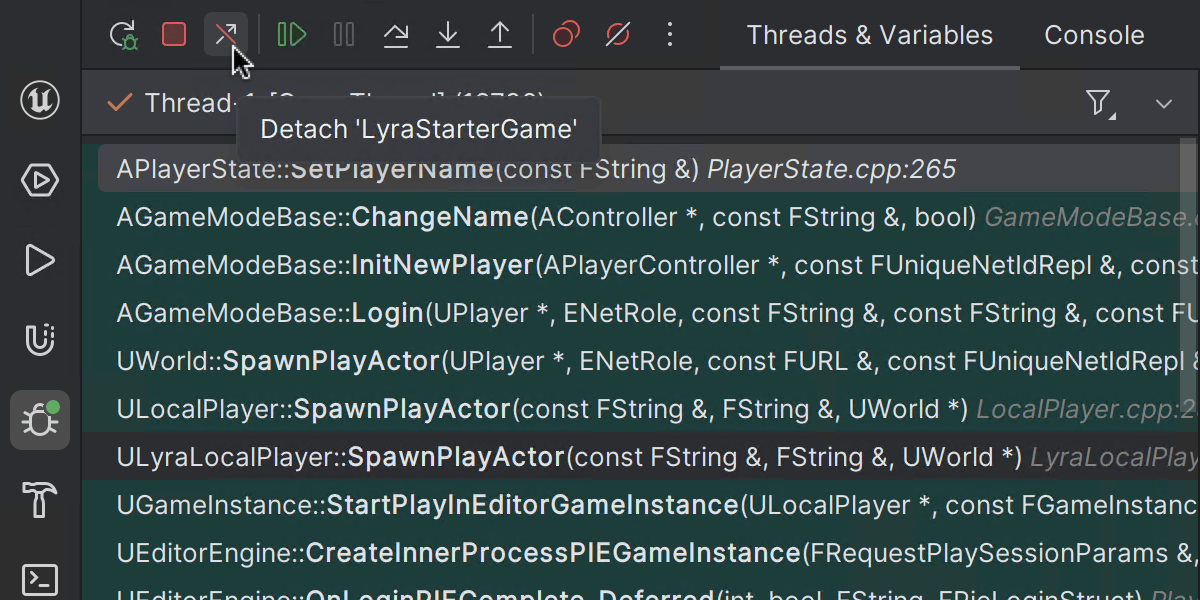This screenshot has height=600, width=1200.
Task: Switch to the Console tab
Action: point(1094,35)
